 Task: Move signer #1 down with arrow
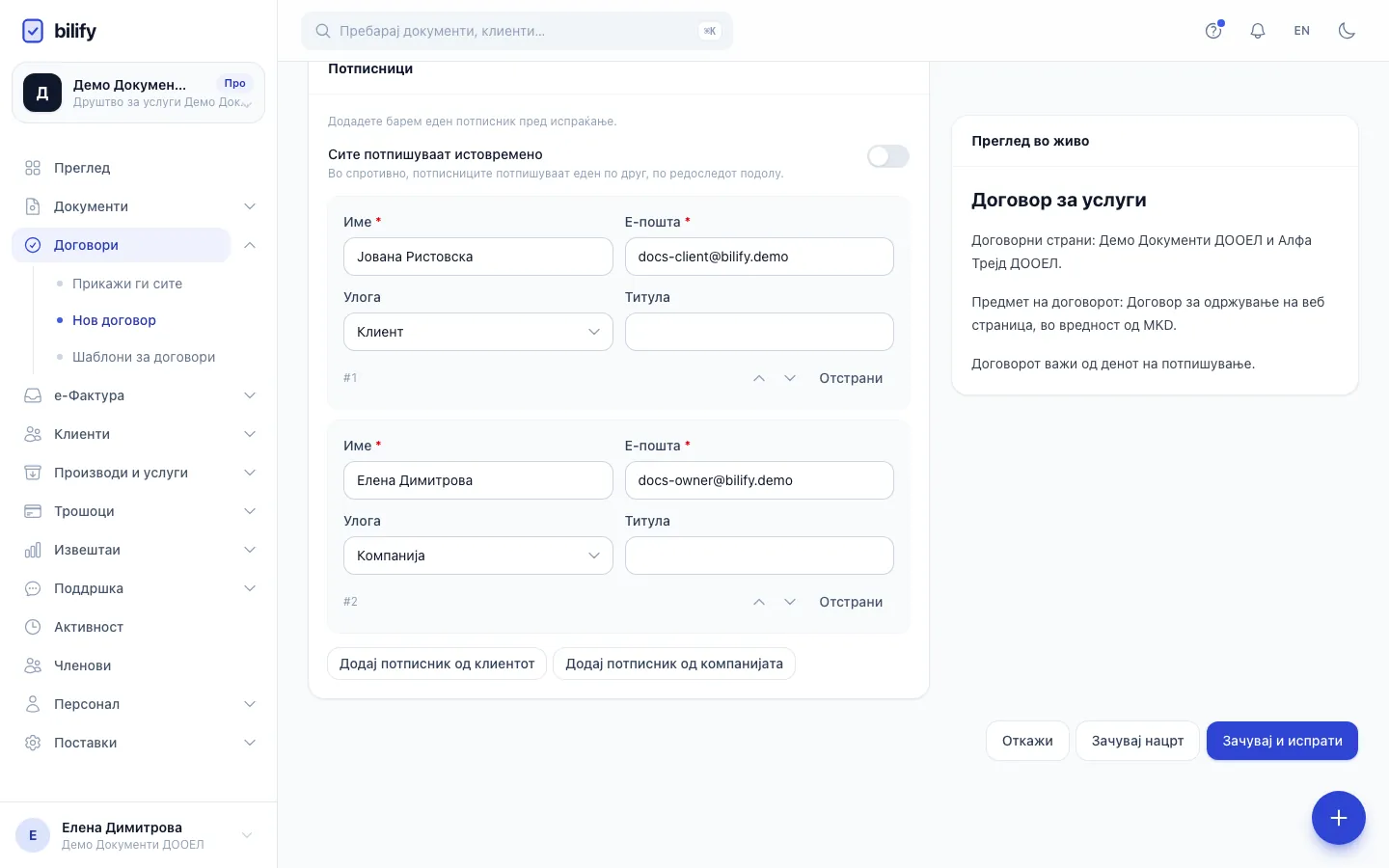pos(790,378)
